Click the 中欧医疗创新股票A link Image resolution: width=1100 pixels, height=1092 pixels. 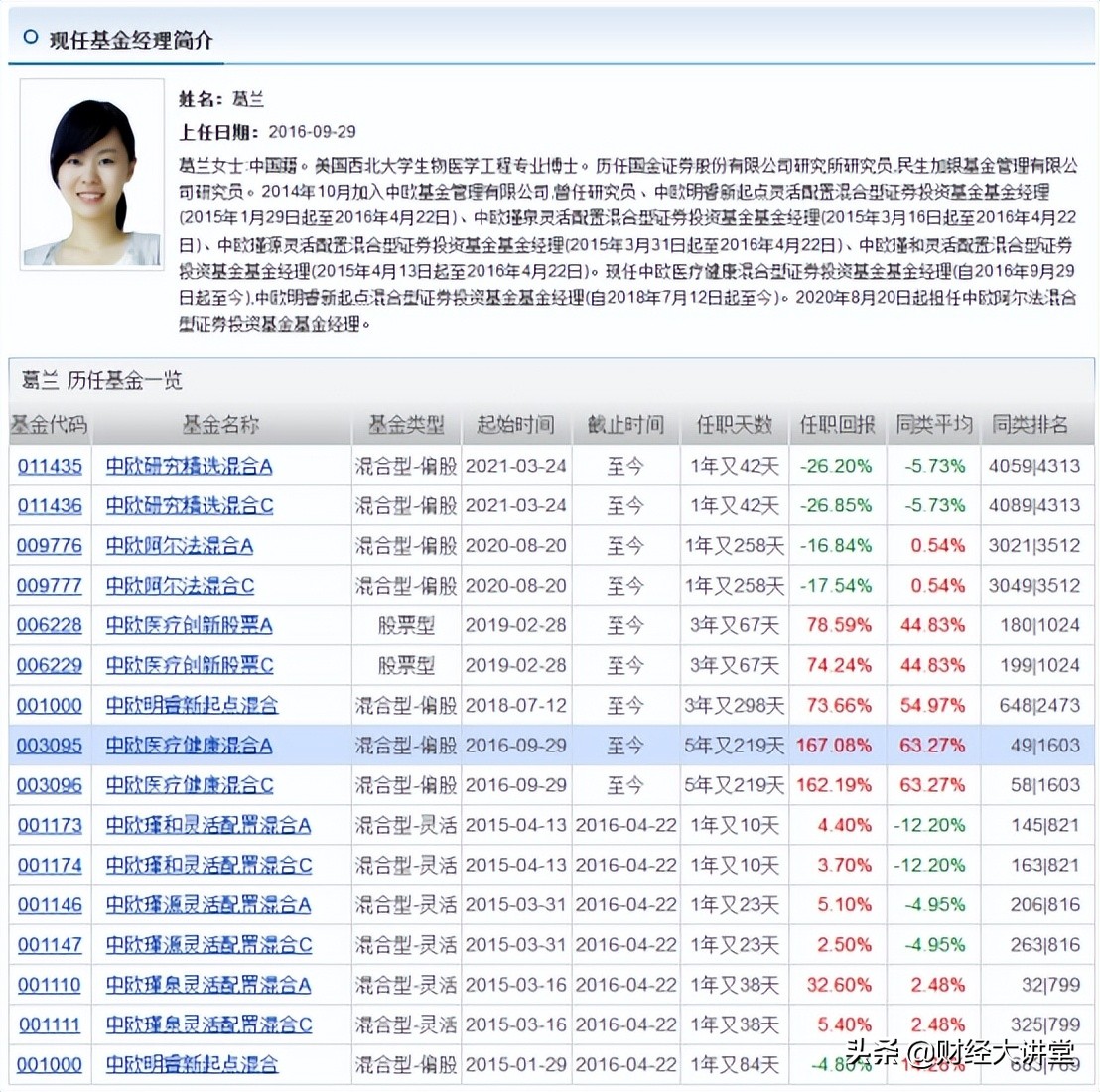click(189, 625)
